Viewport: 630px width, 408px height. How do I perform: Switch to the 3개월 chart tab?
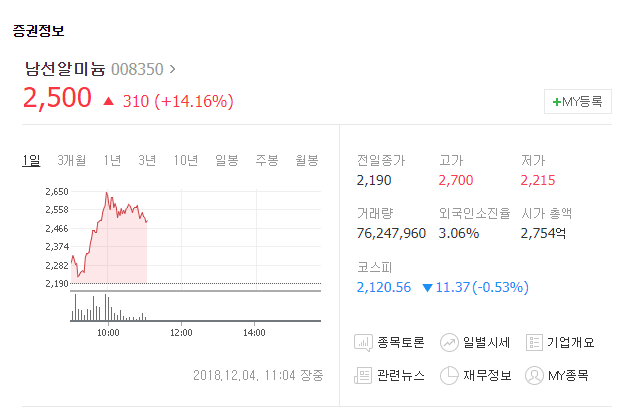(72, 160)
